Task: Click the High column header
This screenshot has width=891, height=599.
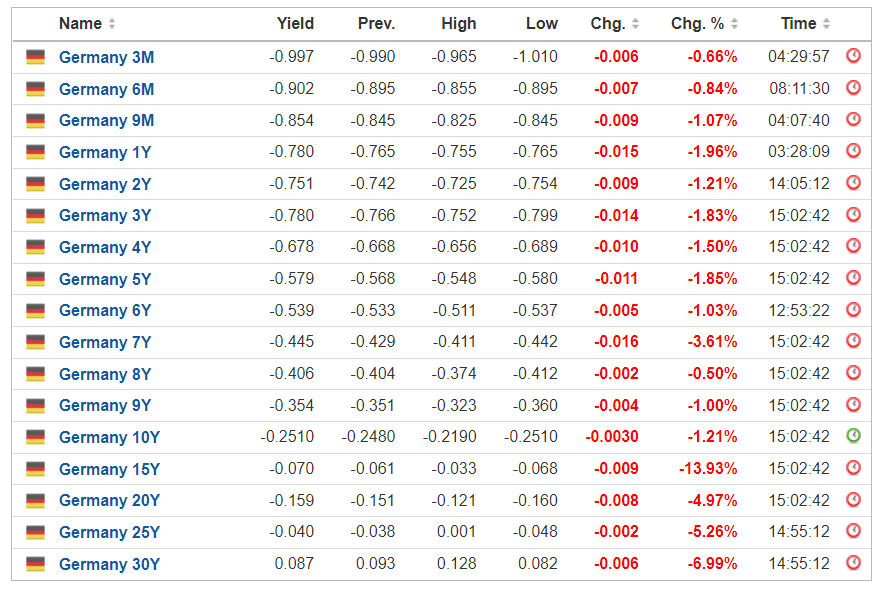Action: coord(458,24)
